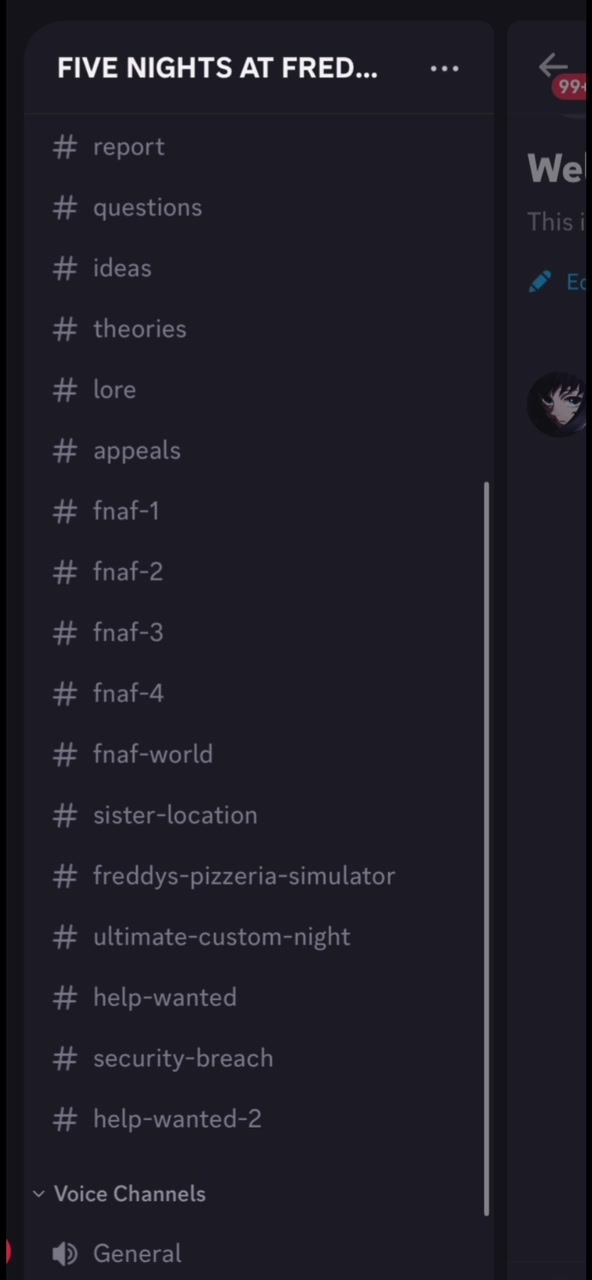
Task: Tap the back arrow icon
Action: click(552, 67)
